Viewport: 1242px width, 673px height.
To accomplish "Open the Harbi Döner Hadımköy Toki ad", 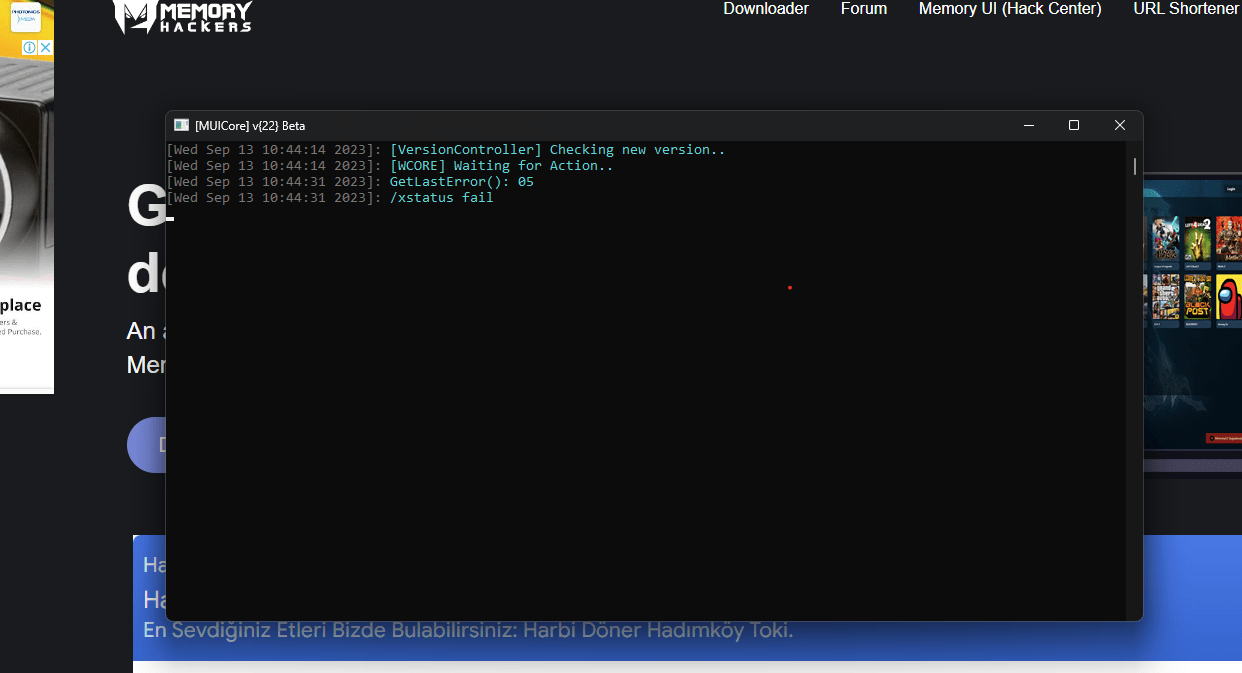I will point(468,631).
